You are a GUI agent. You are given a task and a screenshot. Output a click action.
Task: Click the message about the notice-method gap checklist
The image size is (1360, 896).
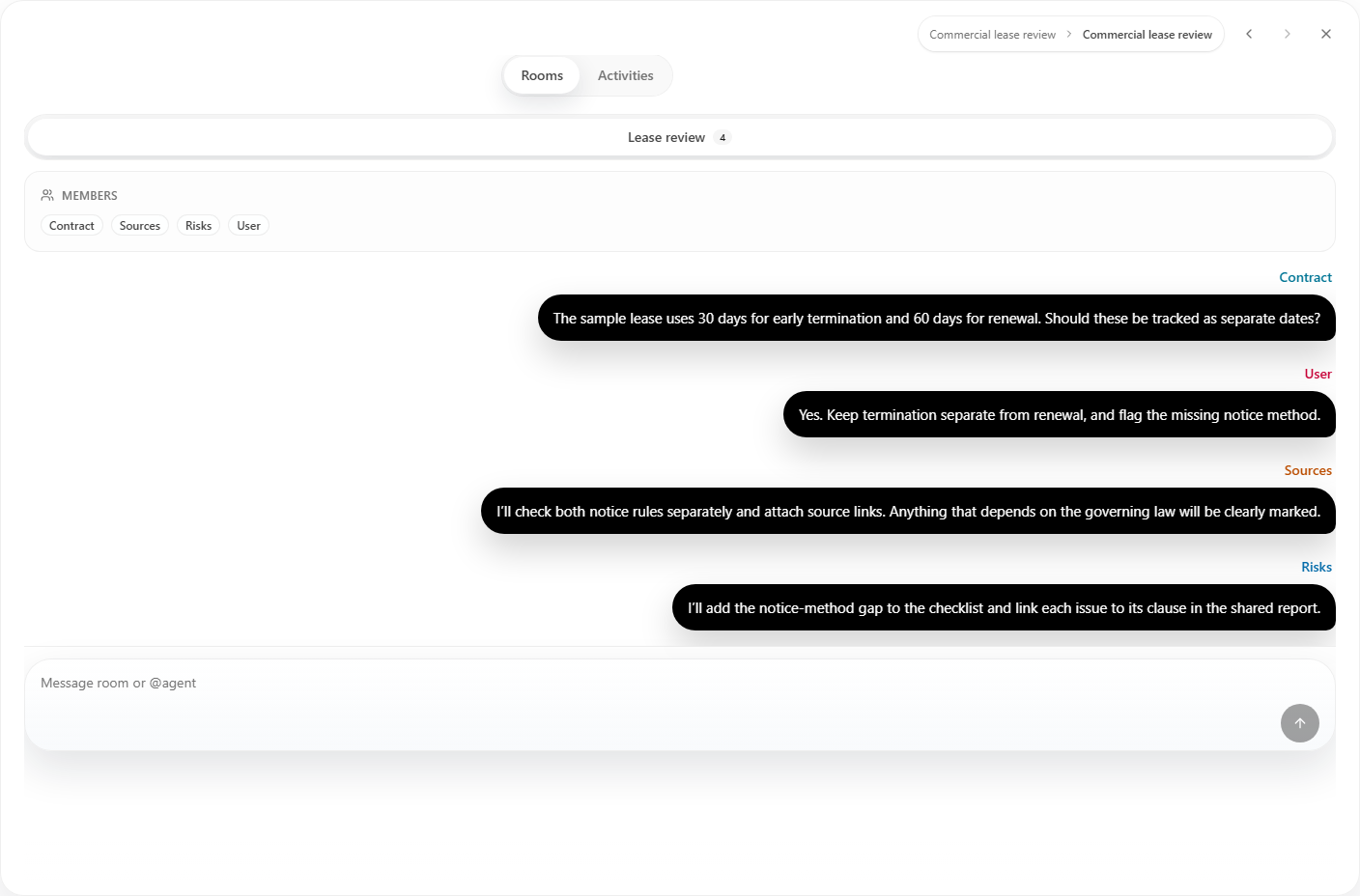[1004, 607]
